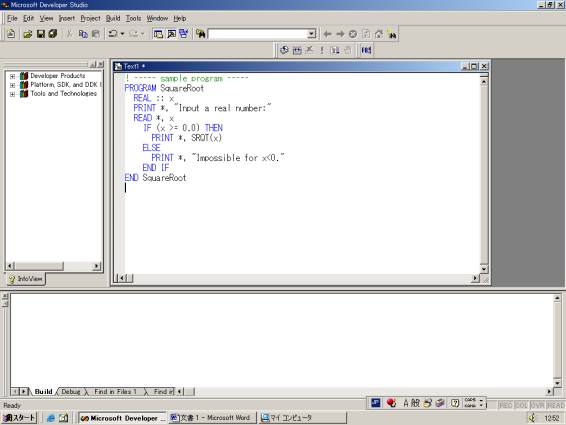This screenshot has height=425, width=566.
Task: Click the editor vertical scrollbar down arrow
Action: tap(484, 269)
